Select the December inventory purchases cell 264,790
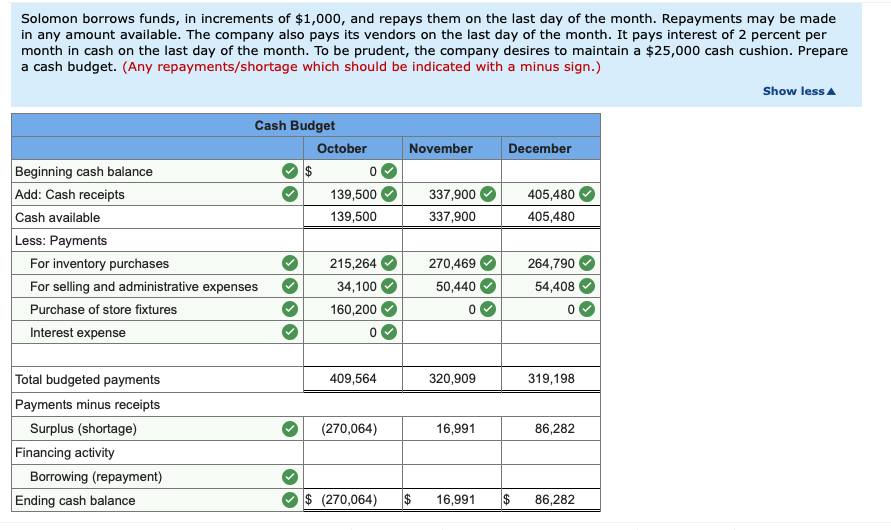 [x=551, y=263]
